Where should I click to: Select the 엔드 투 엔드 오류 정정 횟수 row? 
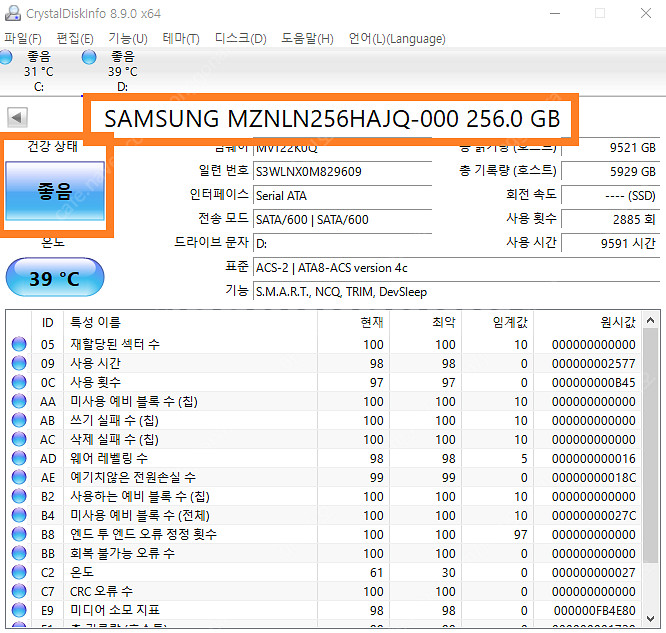[x=324, y=534]
